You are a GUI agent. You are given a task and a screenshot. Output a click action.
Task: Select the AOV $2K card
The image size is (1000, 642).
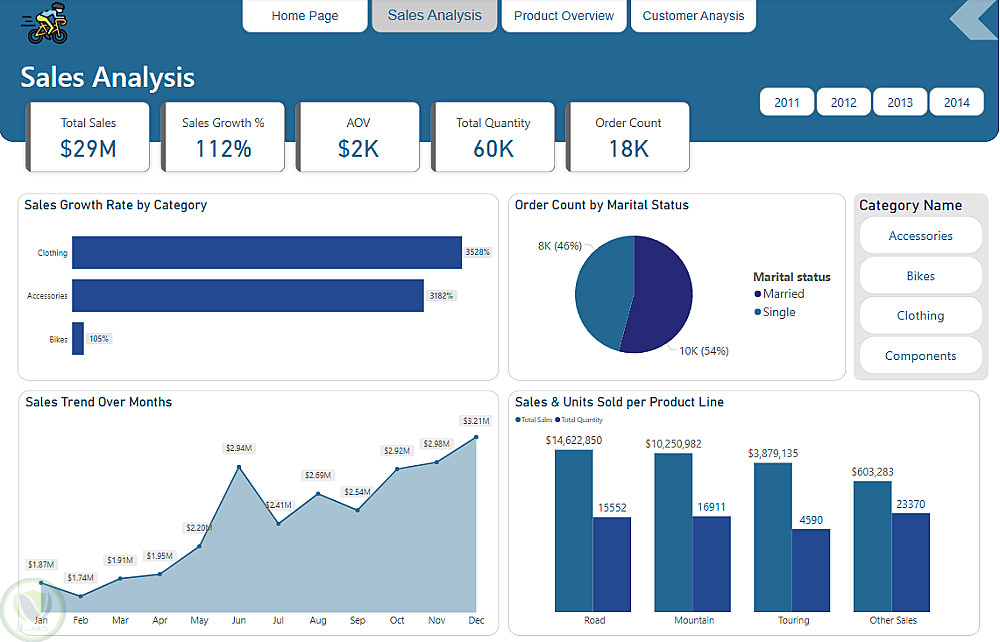click(358, 137)
